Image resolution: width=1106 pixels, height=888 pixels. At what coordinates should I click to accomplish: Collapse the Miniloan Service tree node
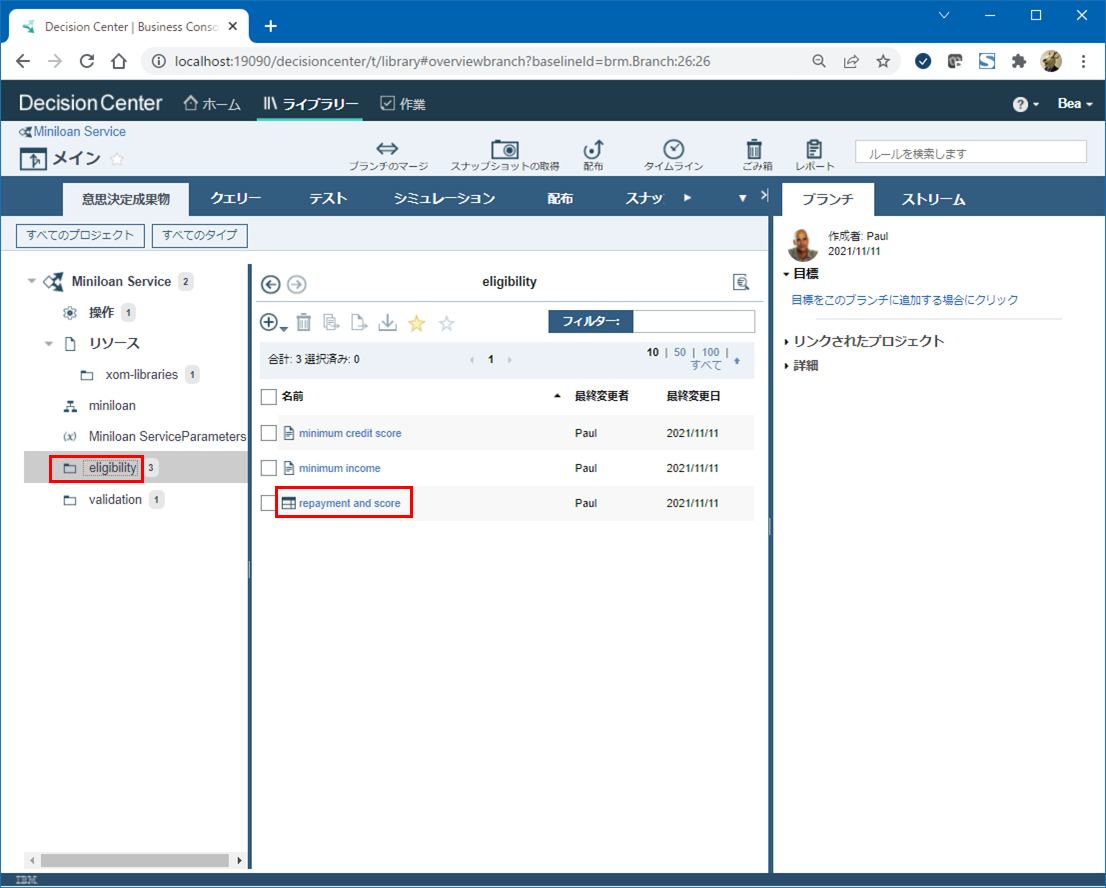(x=31, y=281)
